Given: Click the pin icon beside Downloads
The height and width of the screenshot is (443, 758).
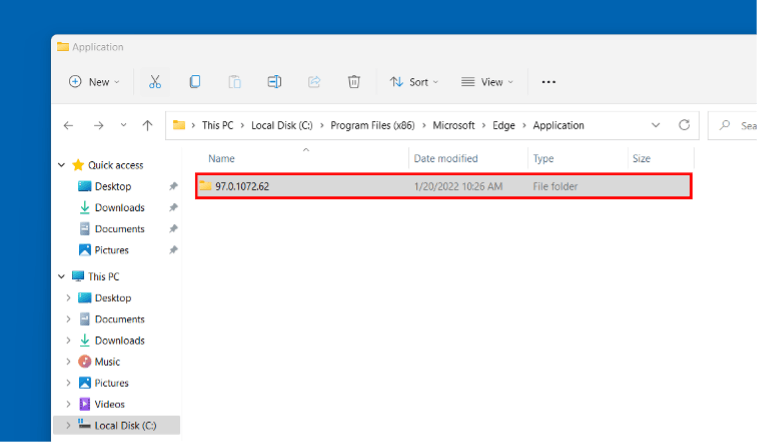Looking at the screenshot, I should tap(173, 207).
